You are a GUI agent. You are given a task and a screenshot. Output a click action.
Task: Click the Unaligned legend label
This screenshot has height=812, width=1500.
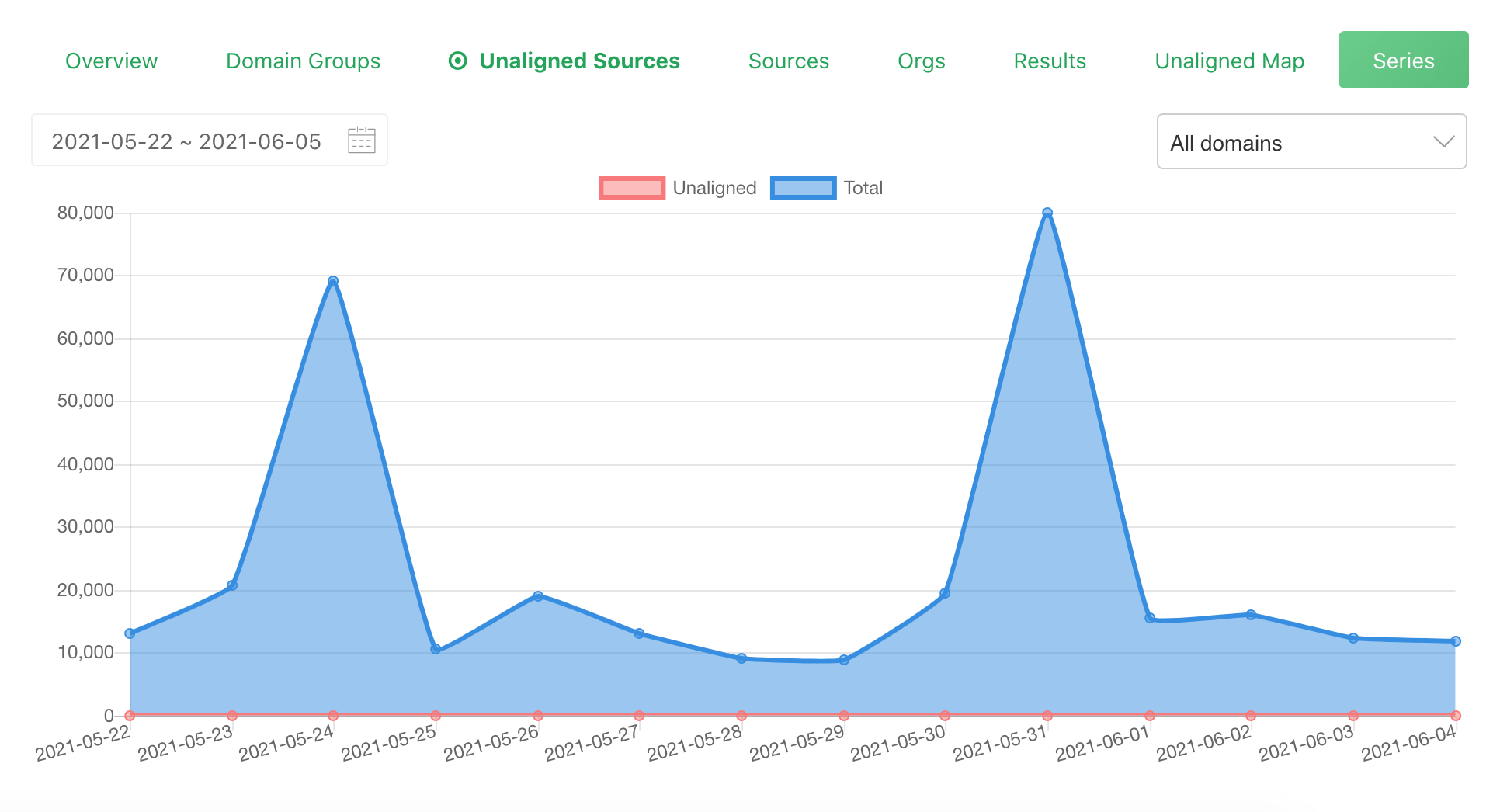[714, 188]
